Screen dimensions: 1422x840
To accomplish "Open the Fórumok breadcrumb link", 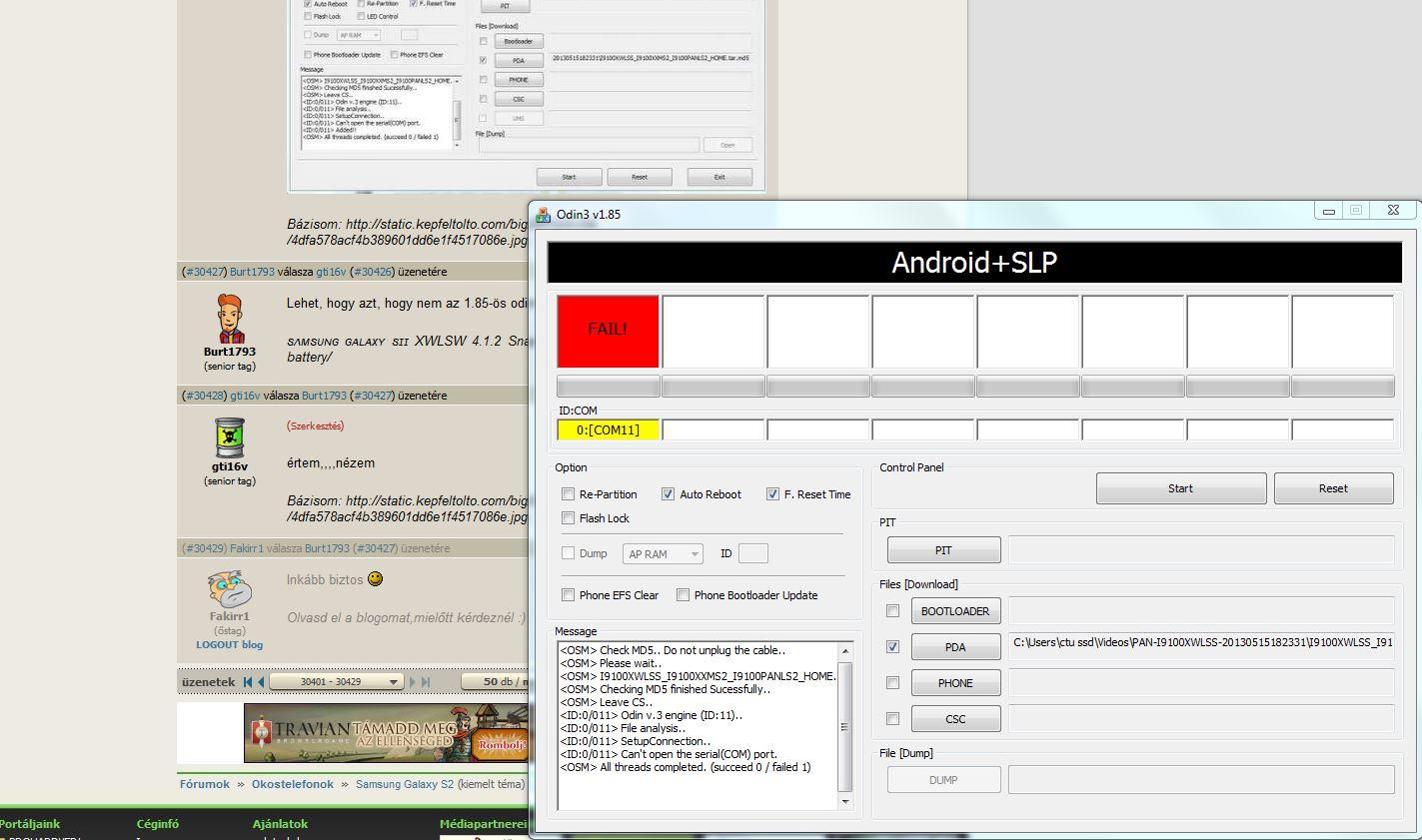I will click(x=205, y=784).
